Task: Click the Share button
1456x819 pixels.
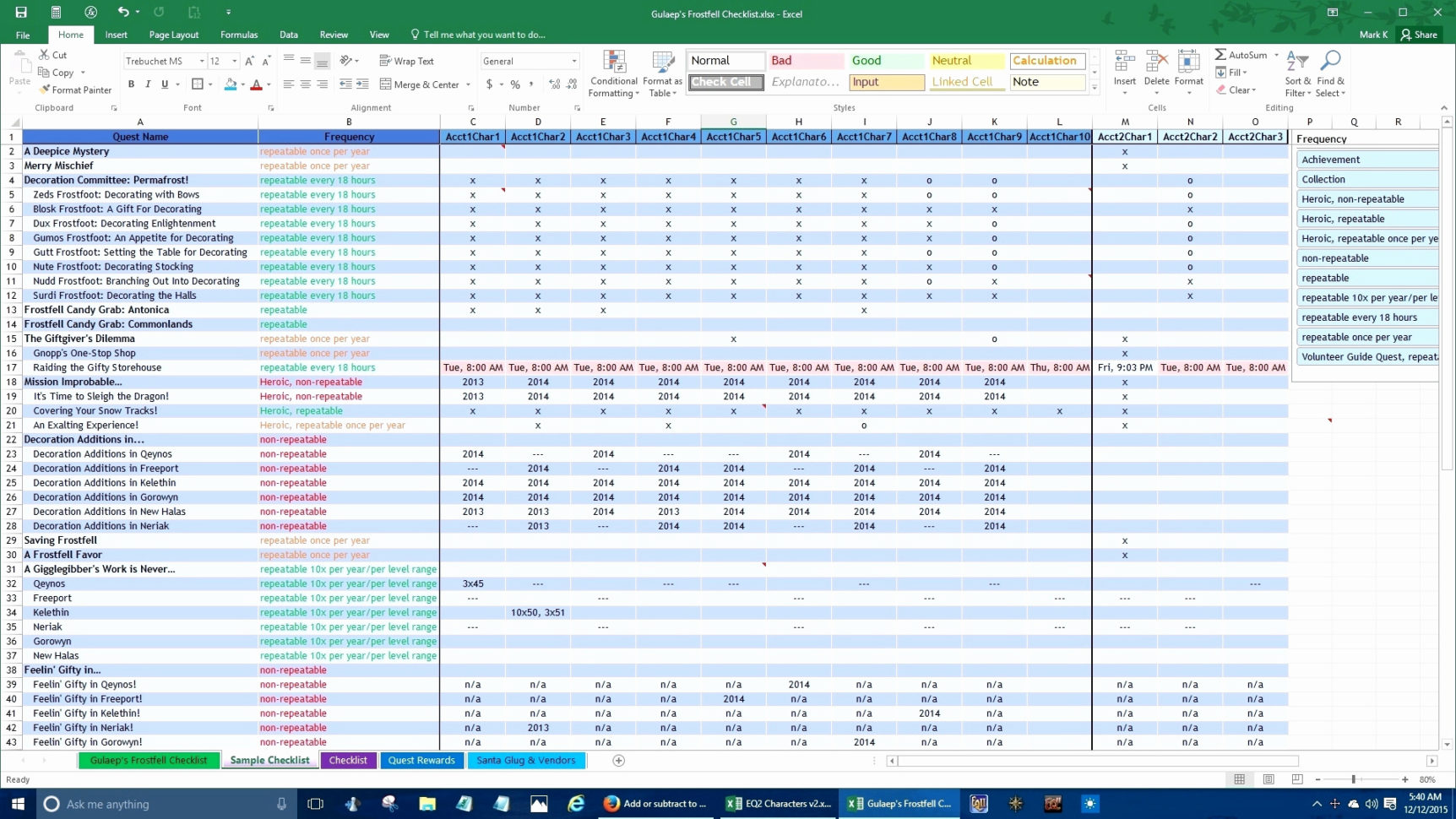Action: pyautogui.click(x=1419, y=35)
